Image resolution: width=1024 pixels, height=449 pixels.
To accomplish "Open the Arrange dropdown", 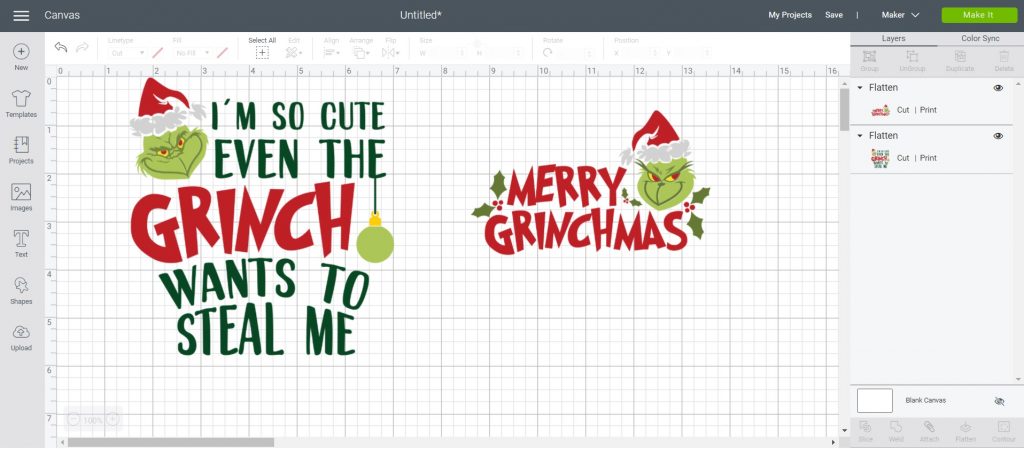I will 360,53.
